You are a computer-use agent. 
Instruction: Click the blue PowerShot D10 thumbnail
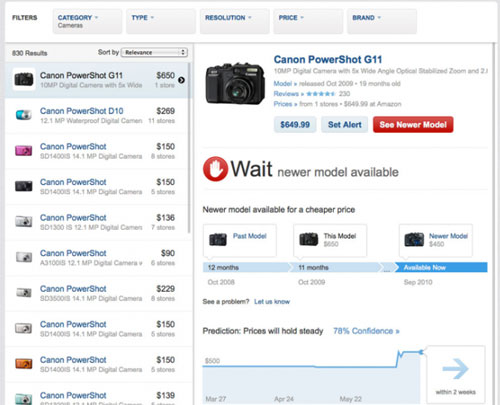point(24,115)
